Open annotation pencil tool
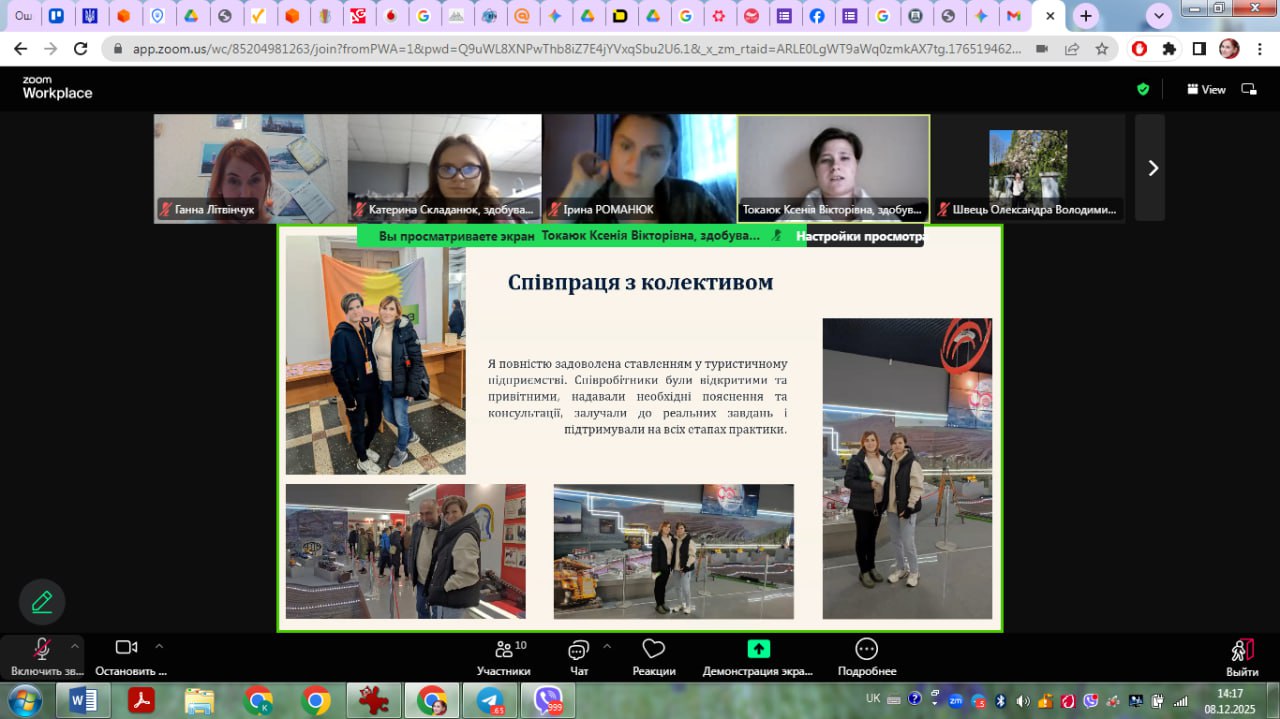1280x719 pixels. (x=42, y=602)
